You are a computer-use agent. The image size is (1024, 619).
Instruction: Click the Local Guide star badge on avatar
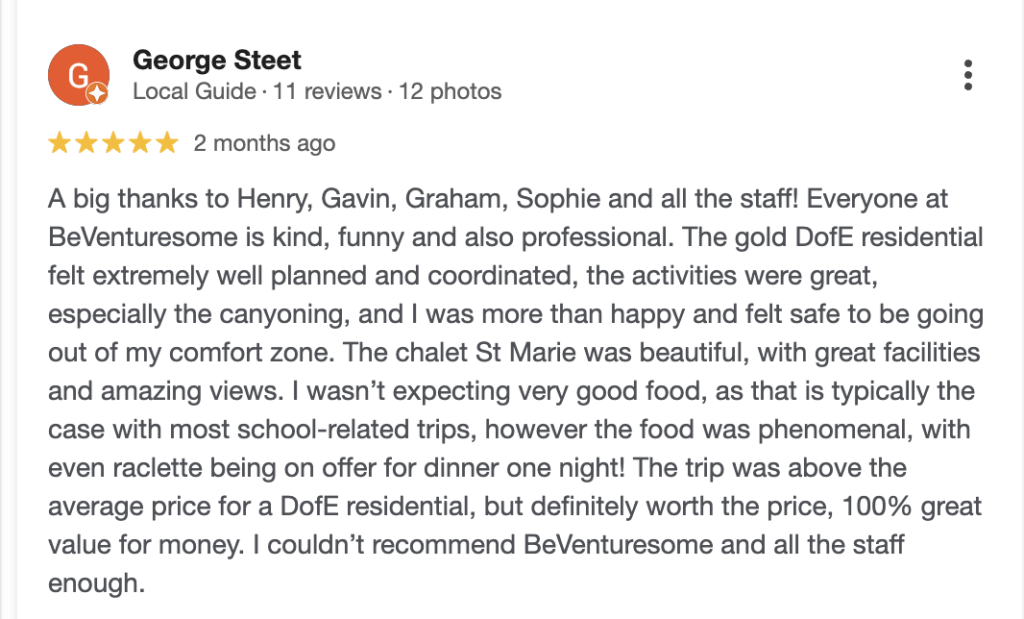tap(97, 94)
